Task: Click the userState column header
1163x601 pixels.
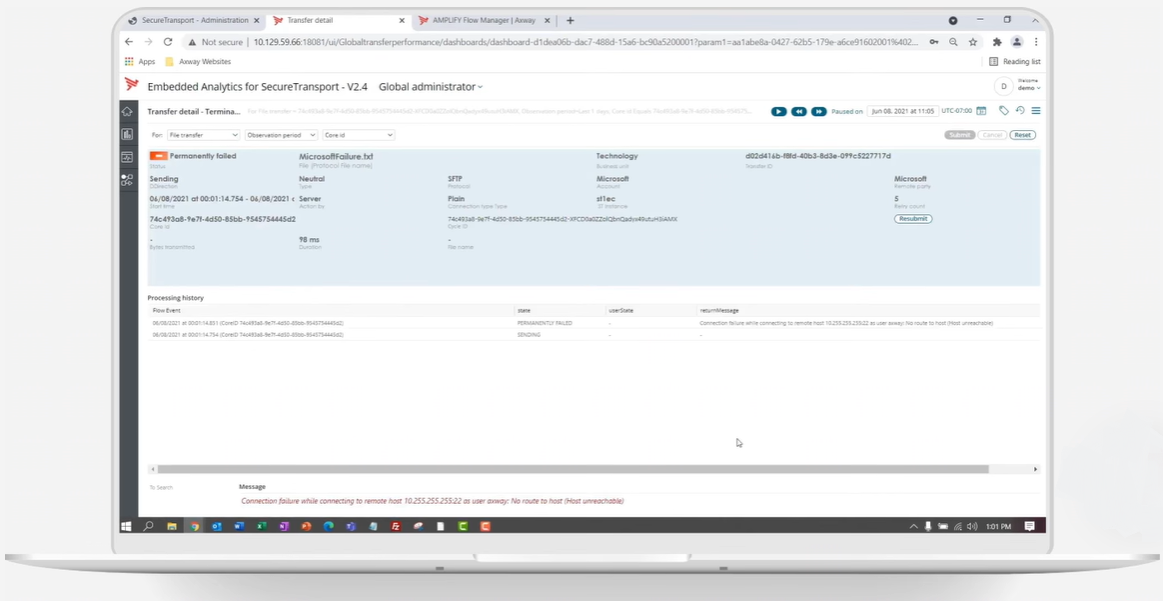Action: point(621,310)
